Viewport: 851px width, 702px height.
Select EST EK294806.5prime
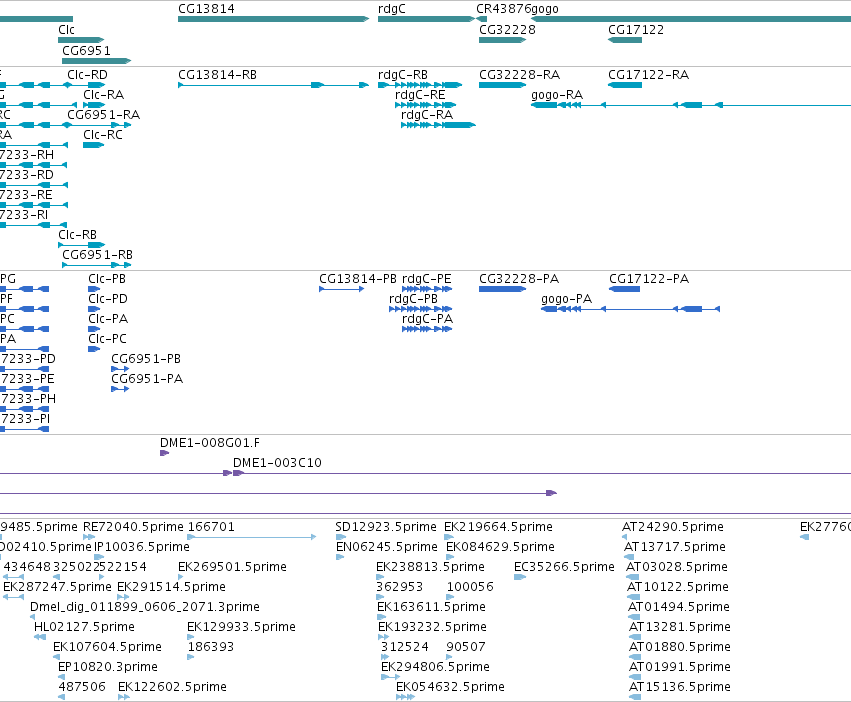tap(391, 678)
